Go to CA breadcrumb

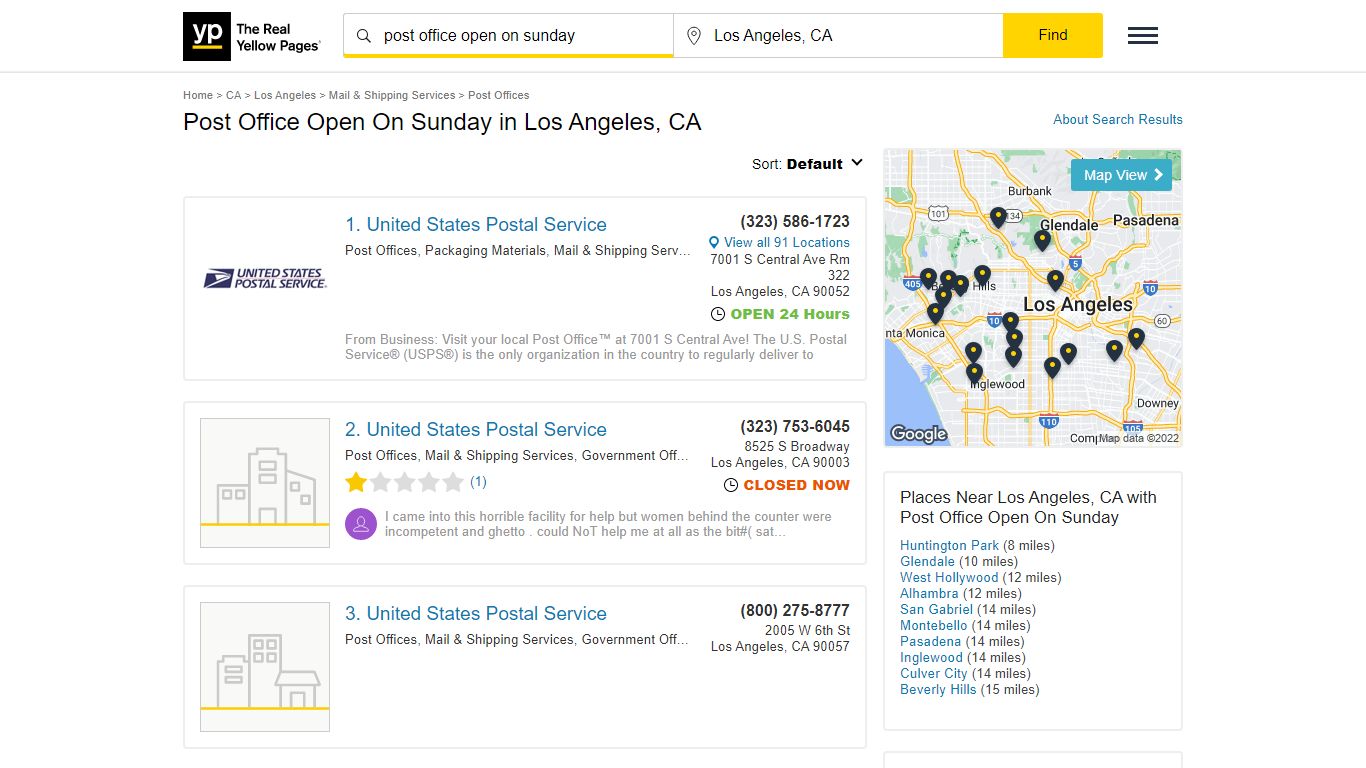[233, 95]
